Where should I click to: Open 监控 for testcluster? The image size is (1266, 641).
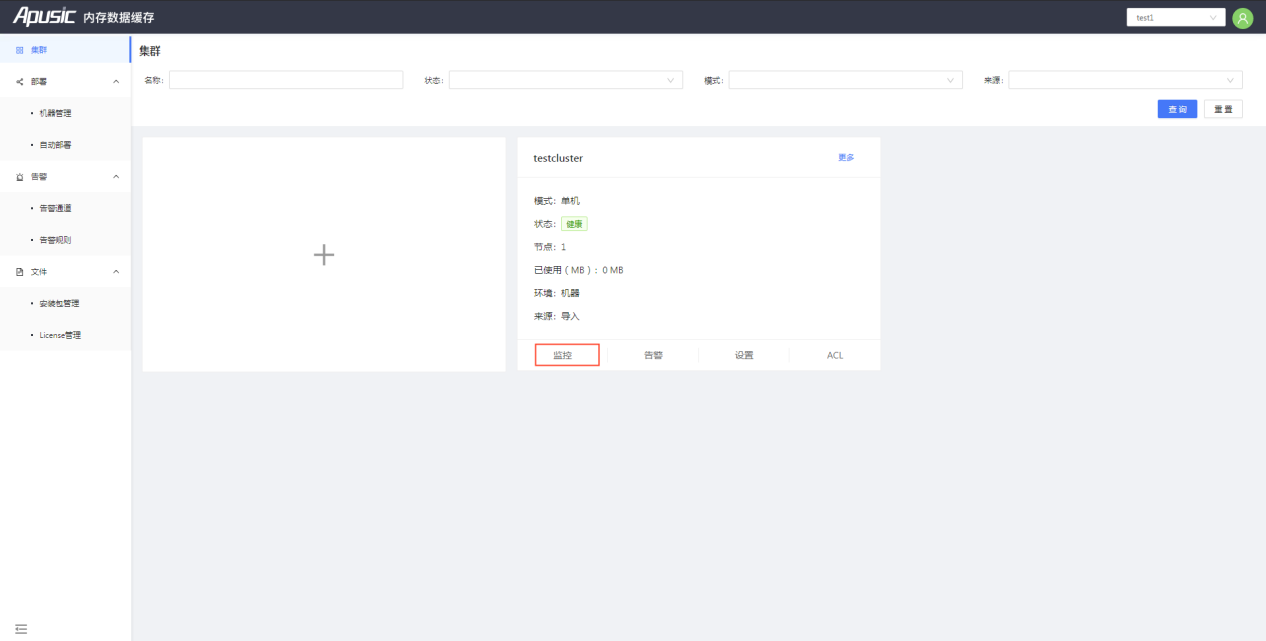pos(567,355)
